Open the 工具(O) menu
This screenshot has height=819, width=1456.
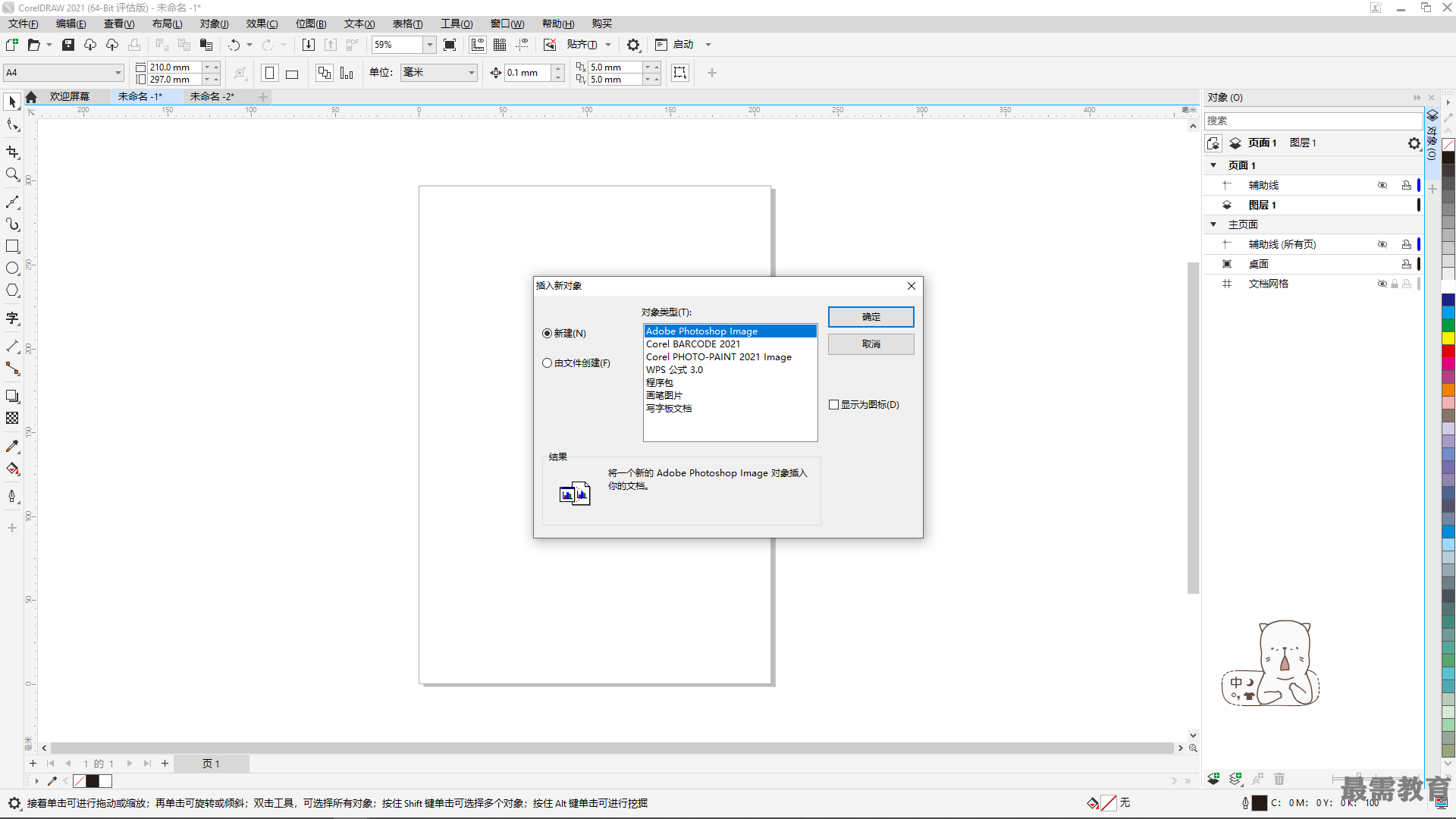click(x=457, y=24)
